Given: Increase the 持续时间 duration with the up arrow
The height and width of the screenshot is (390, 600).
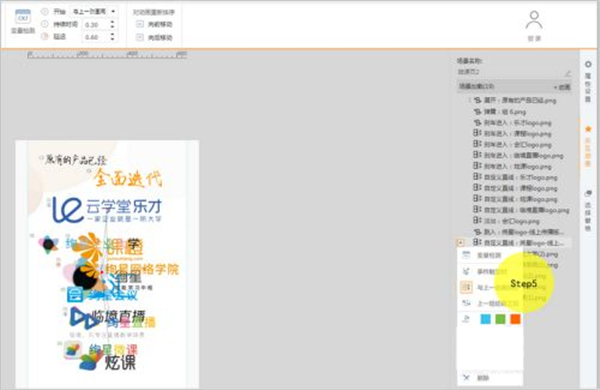Looking at the screenshot, I should 112,22.
